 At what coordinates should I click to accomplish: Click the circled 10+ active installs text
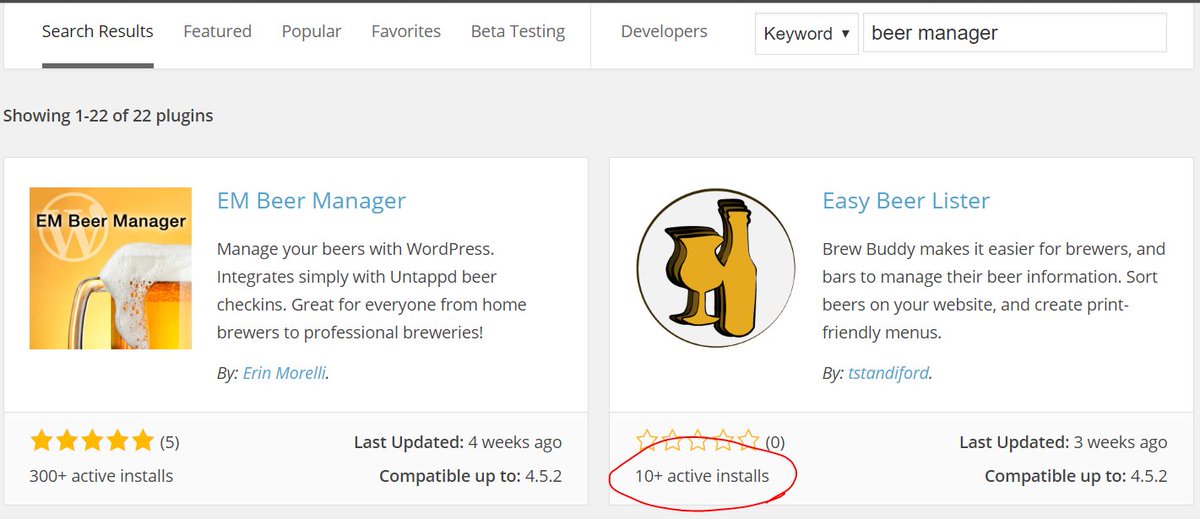pyautogui.click(x=702, y=476)
